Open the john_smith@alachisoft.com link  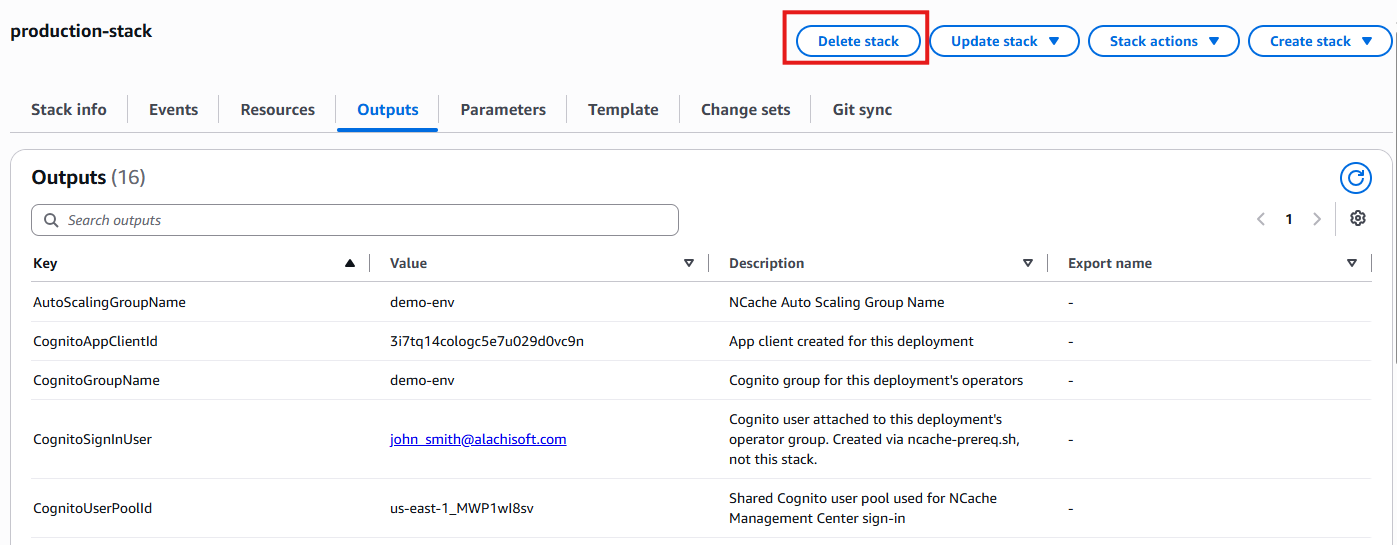(x=478, y=439)
